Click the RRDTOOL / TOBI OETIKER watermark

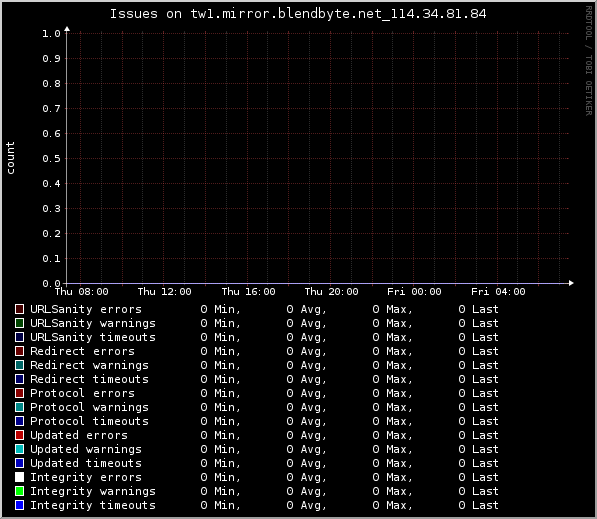pos(589,61)
